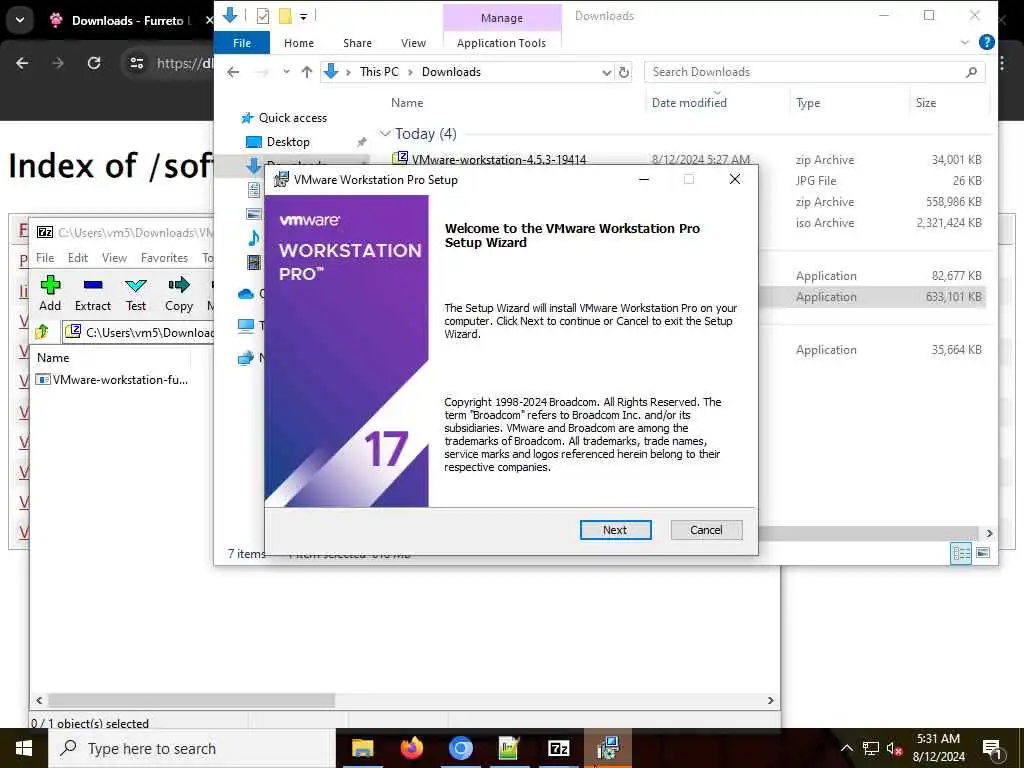This screenshot has width=1024, height=768.
Task: Open the Edit menu in 7-Zip
Action: [78, 257]
